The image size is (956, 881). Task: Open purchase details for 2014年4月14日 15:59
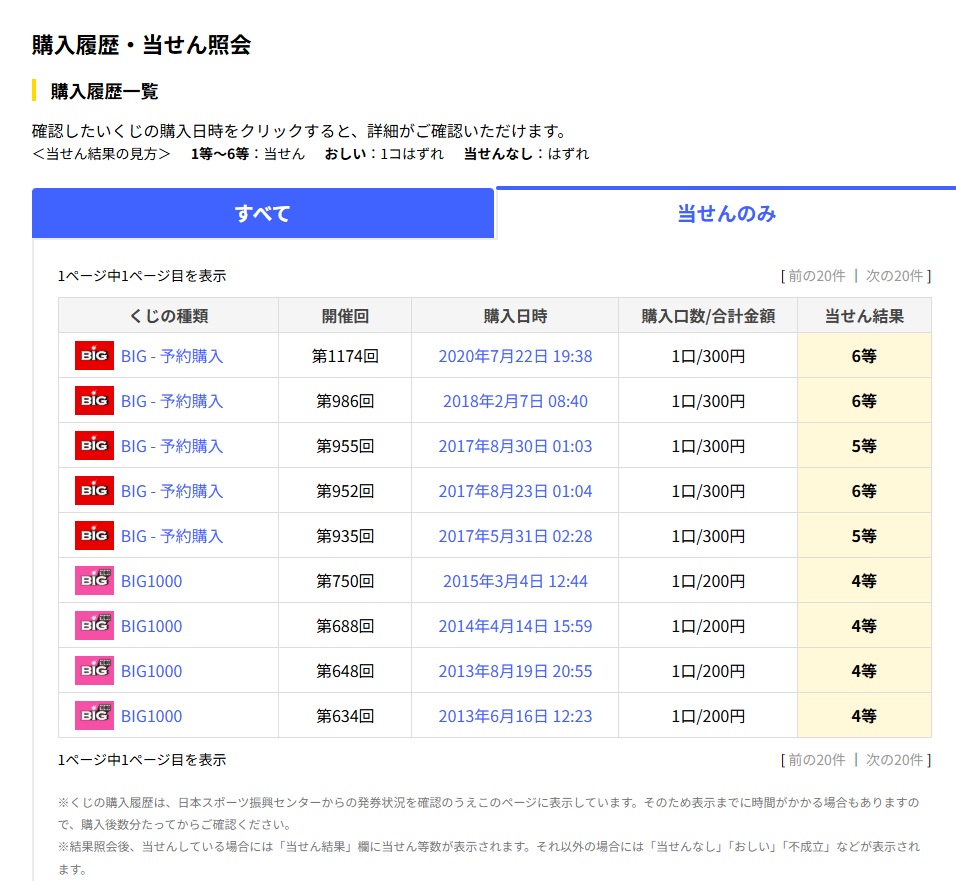(515, 626)
